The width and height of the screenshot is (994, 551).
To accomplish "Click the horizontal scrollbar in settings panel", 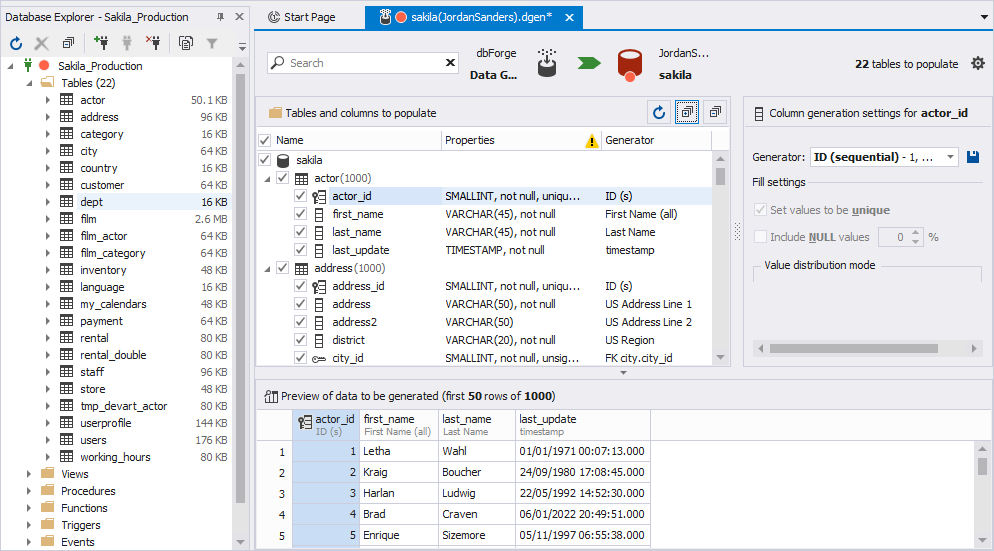I will 853,348.
